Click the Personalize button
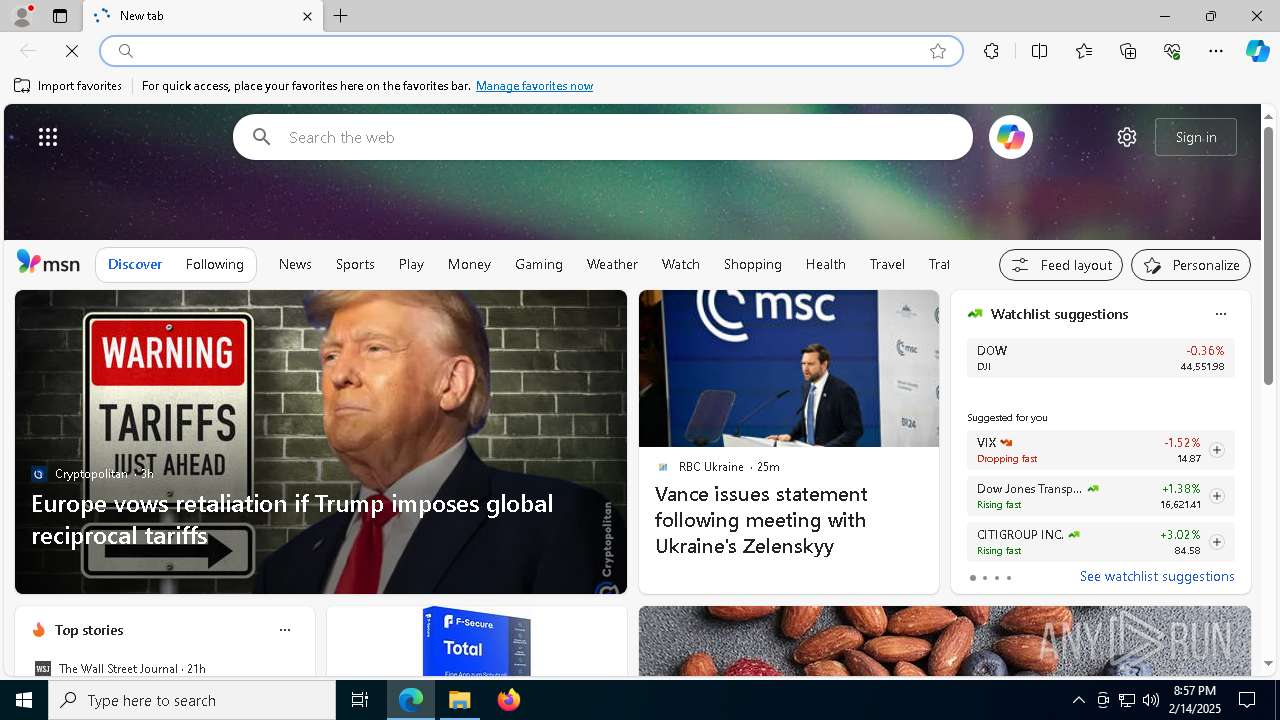 [1191, 265]
